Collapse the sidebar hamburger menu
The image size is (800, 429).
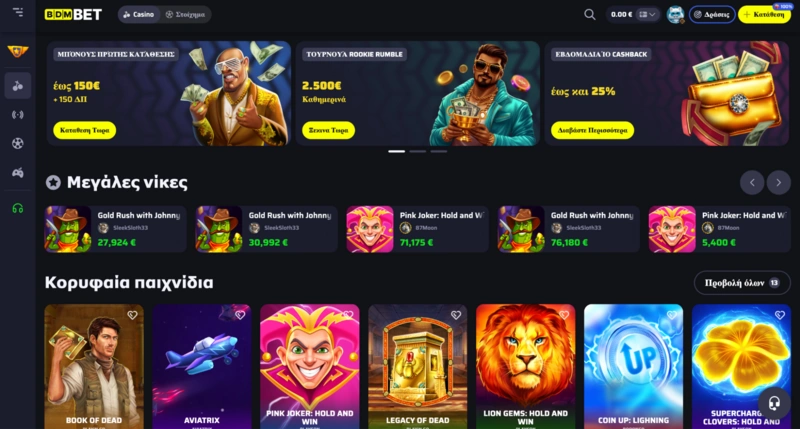click(18, 11)
